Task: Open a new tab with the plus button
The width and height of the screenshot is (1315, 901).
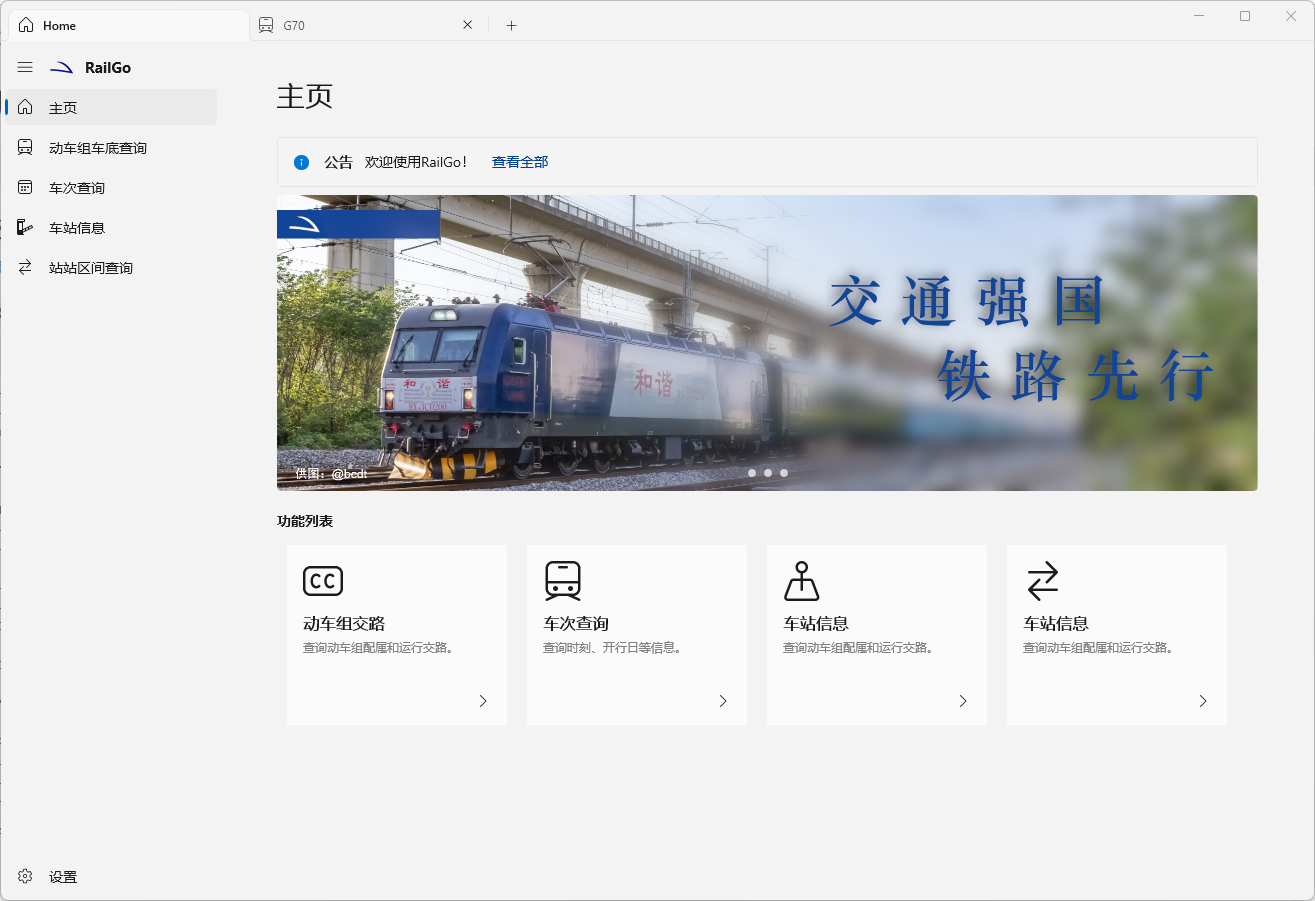Action: [511, 24]
